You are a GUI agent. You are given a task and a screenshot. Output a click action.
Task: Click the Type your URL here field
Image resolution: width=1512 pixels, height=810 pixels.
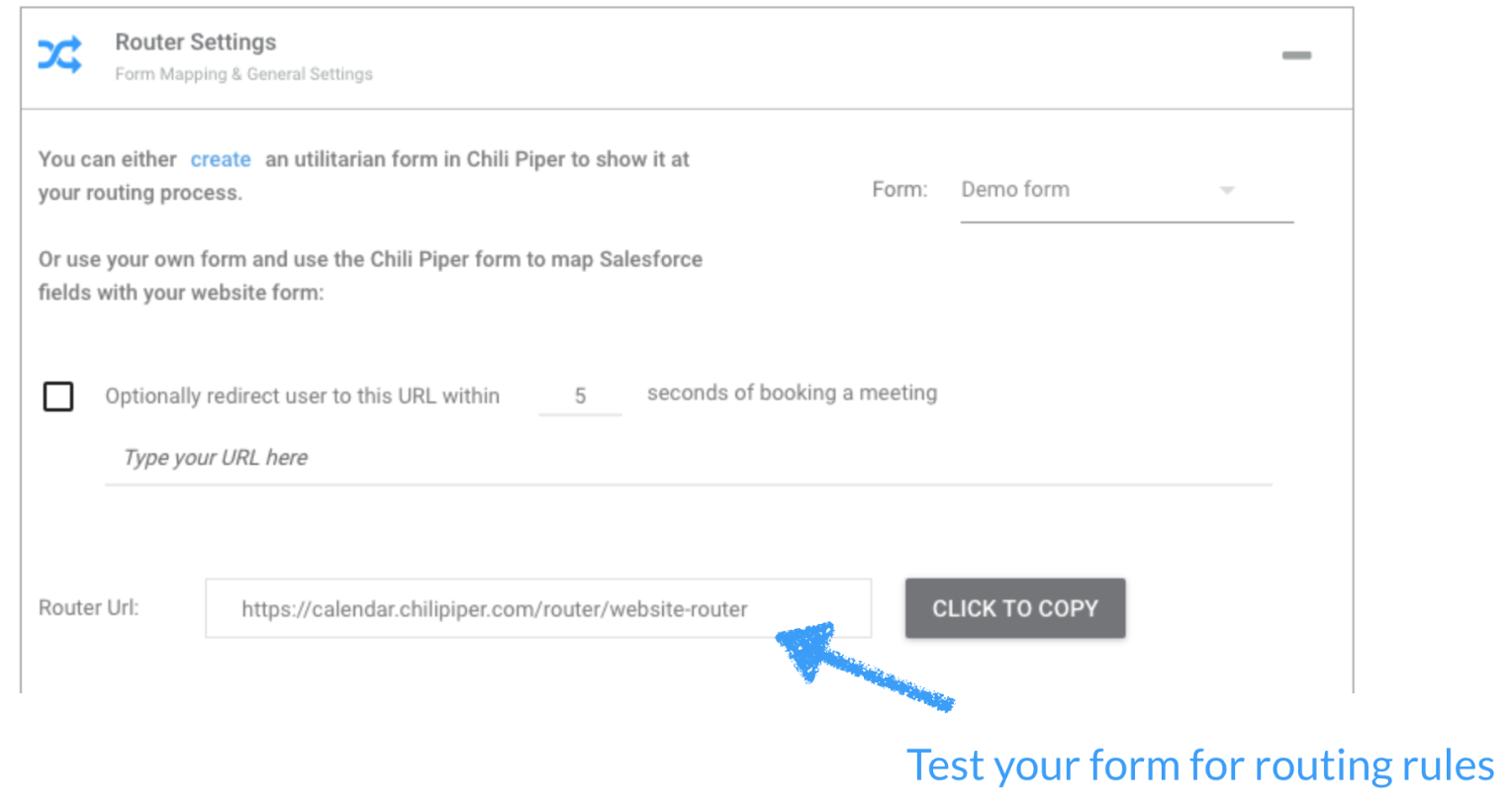[689, 458]
